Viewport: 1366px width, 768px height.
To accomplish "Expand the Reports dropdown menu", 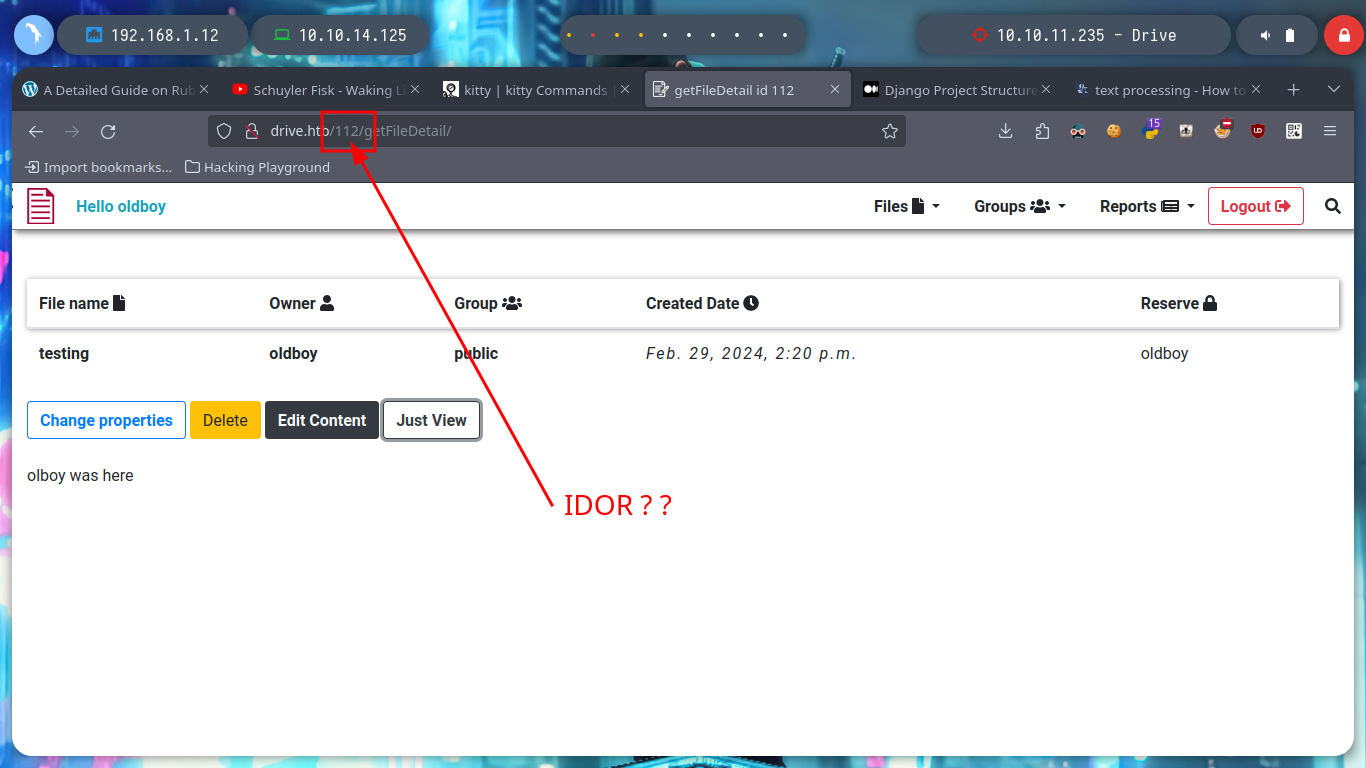I will (1146, 206).
